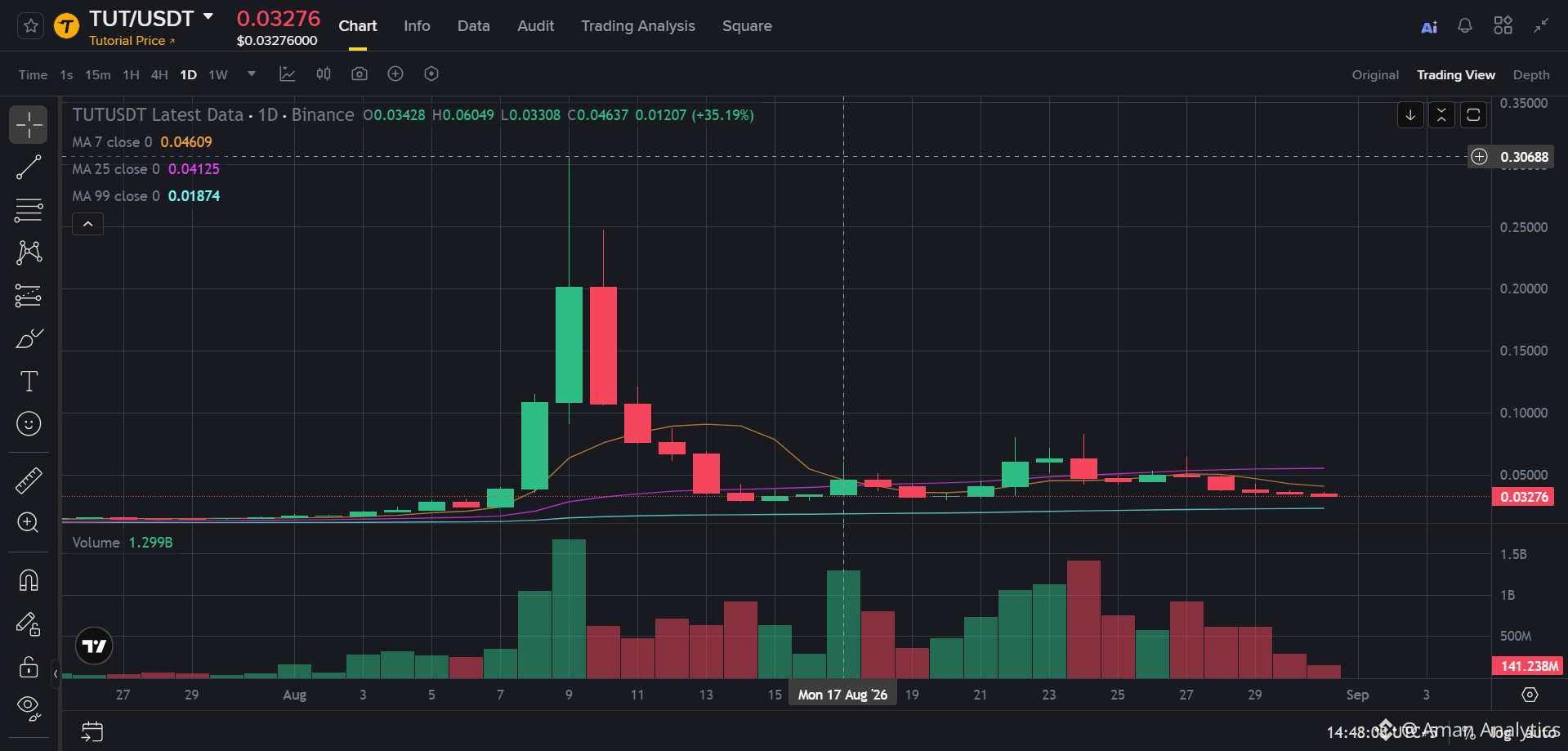The image size is (1568, 751).
Task: Collapse the indicator legend chevron
Action: 88,224
